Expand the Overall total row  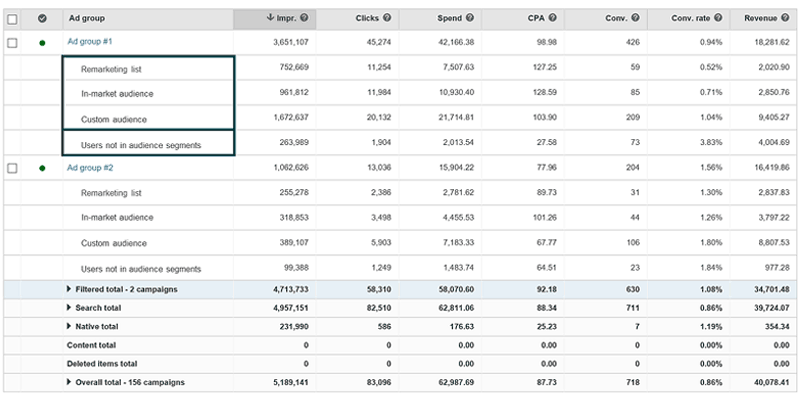pyautogui.click(x=70, y=382)
